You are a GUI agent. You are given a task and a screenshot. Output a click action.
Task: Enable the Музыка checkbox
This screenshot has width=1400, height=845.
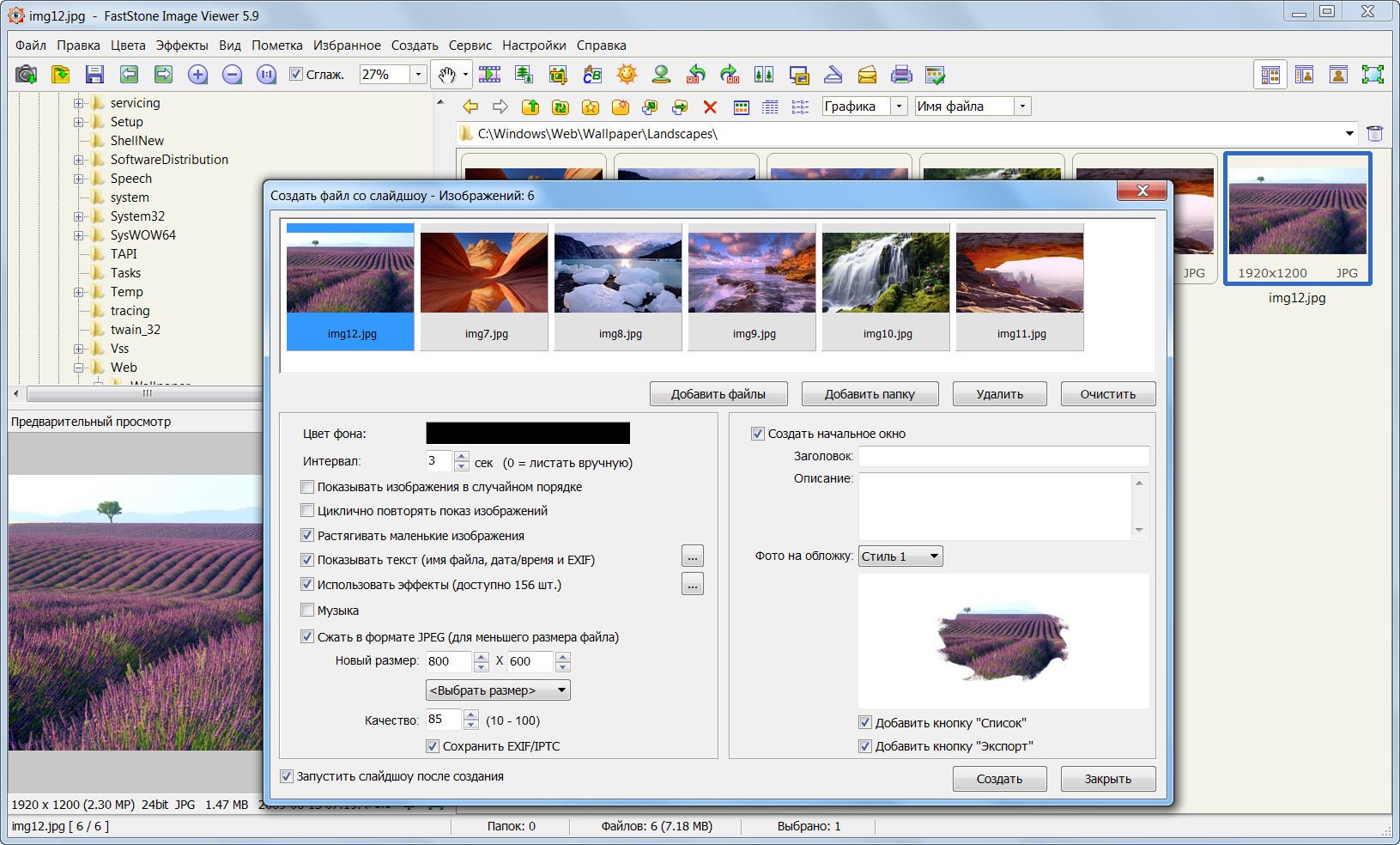click(x=307, y=611)
